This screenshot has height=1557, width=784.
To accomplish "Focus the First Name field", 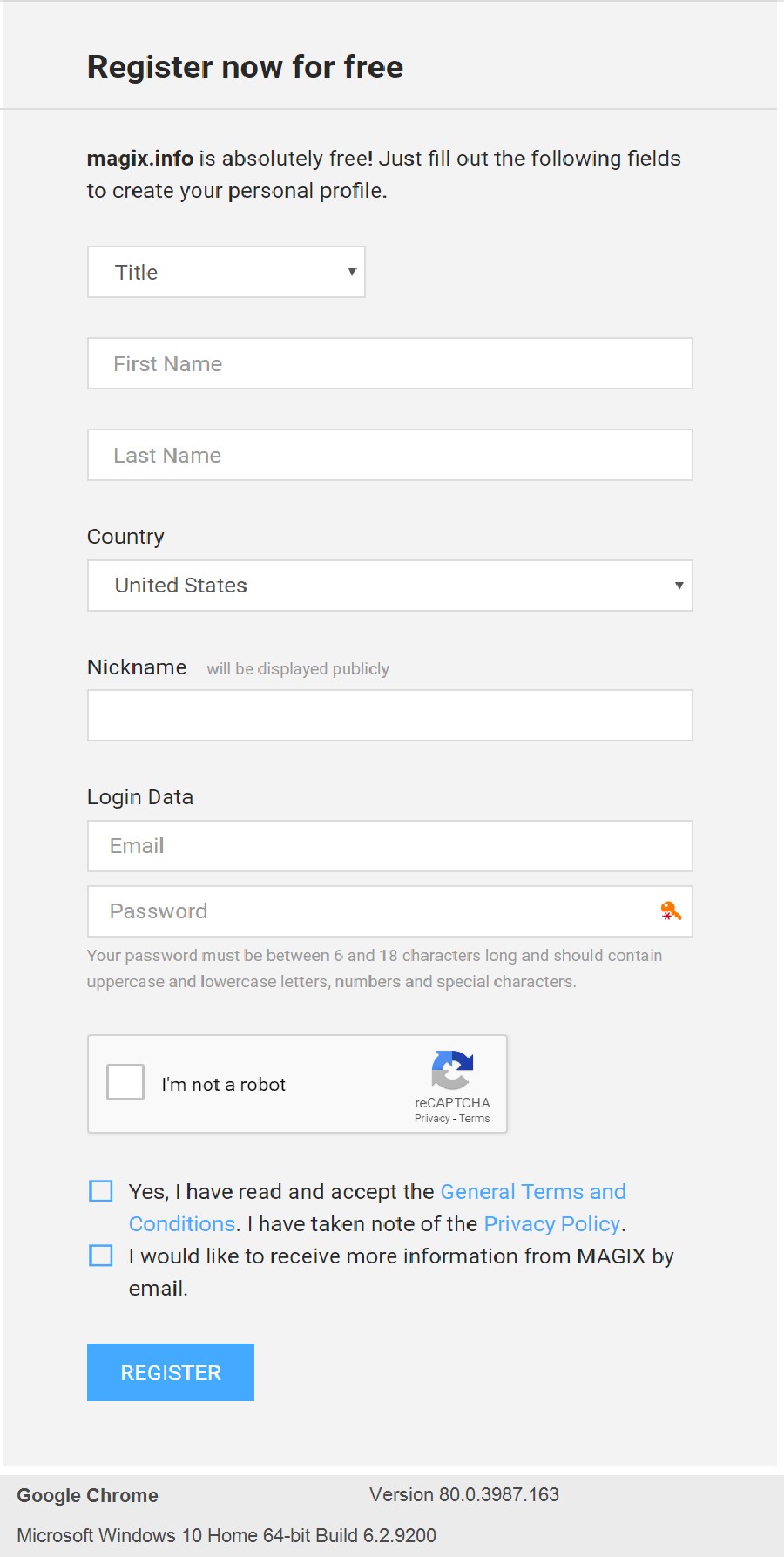I will pyautogui.click(x=390, y=363).
